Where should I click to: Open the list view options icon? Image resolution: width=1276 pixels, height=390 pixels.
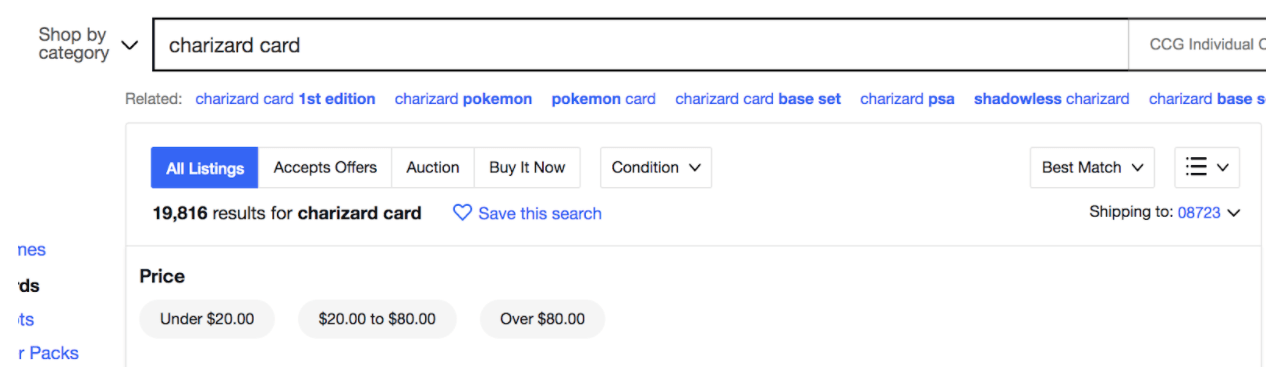point(1207,168)
